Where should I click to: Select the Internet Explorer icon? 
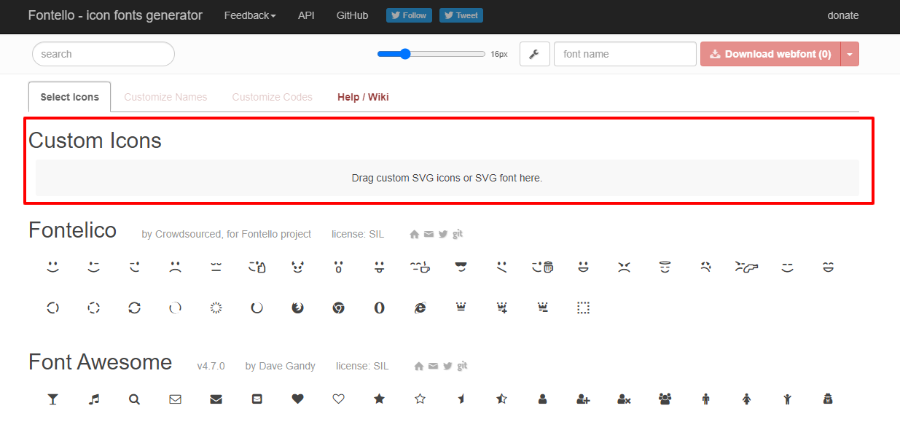click(420, 308)
